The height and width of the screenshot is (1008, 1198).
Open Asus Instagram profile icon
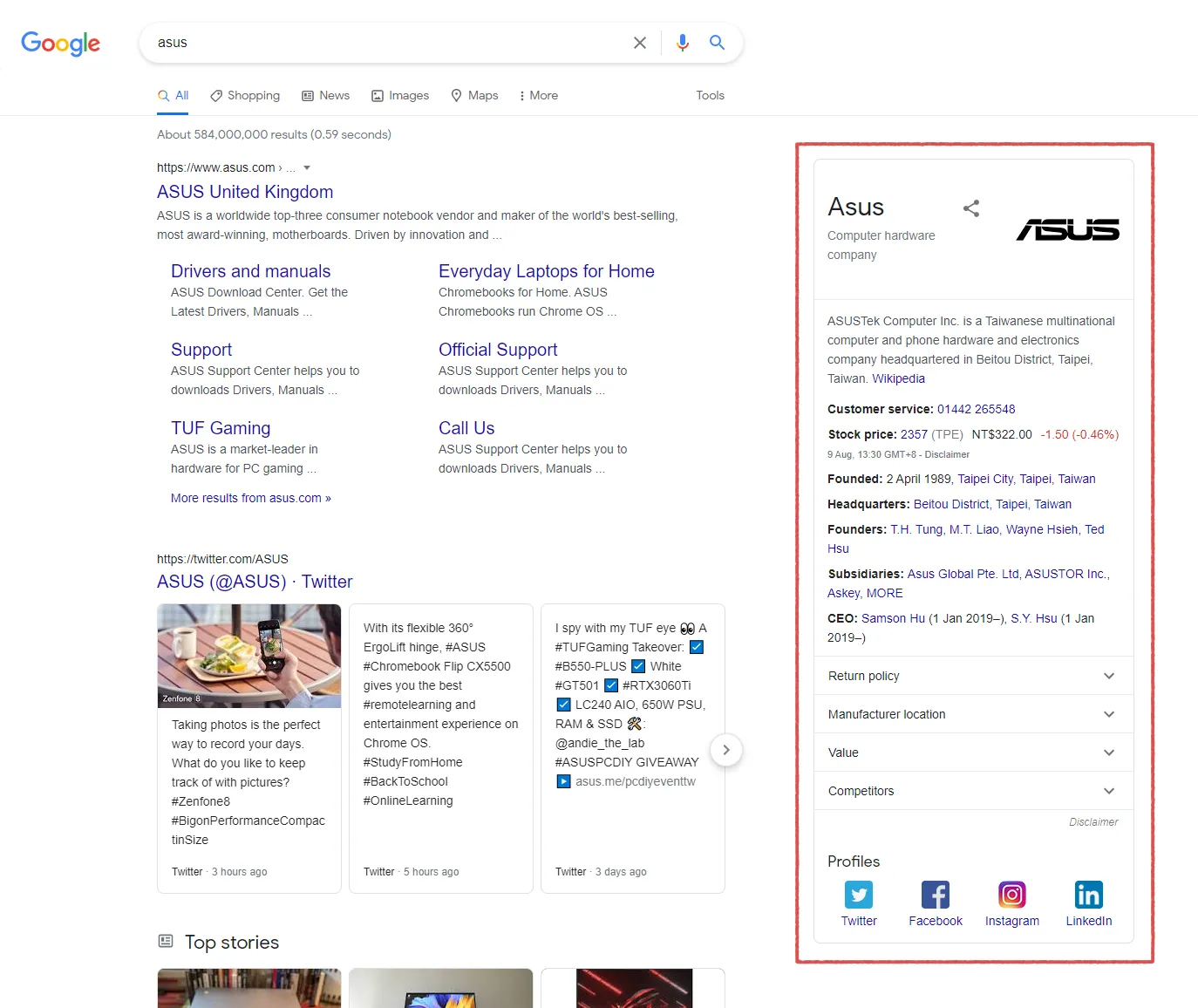pyautogui.click(x=1011, y=895)
